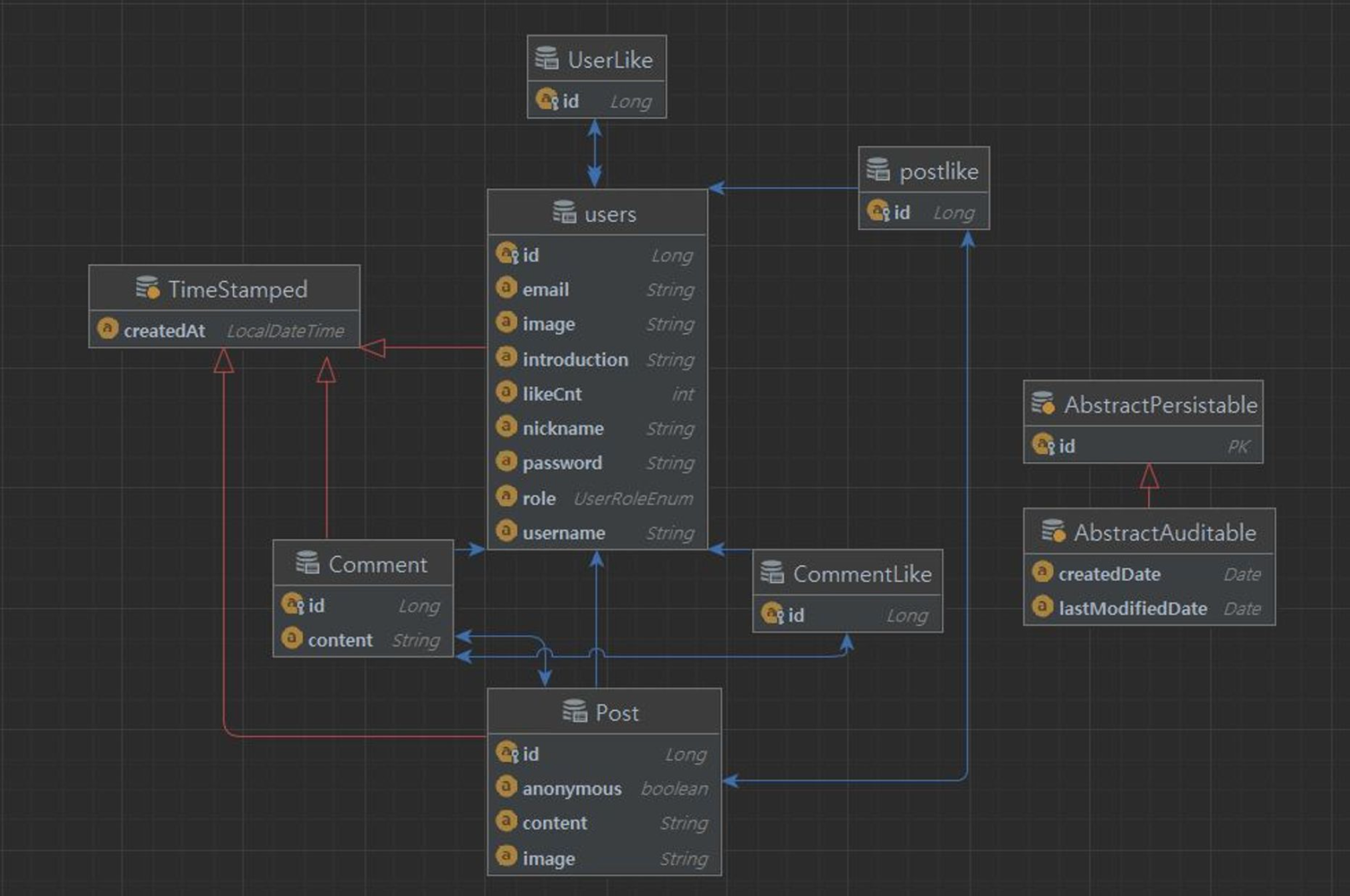Click the postlike entity table icon
This screenshot has height=896, width=1350.
point(878,170)
